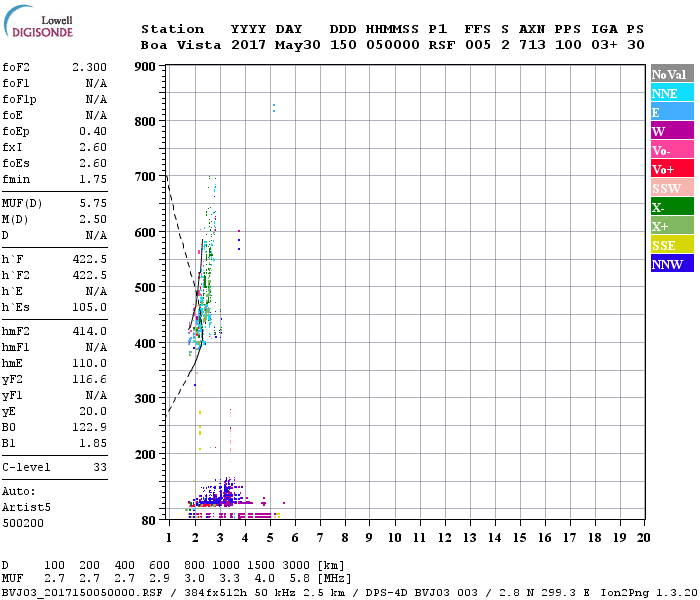
Task: Select the NNW blue legend swatch
Action: click(x=672, y=264)
